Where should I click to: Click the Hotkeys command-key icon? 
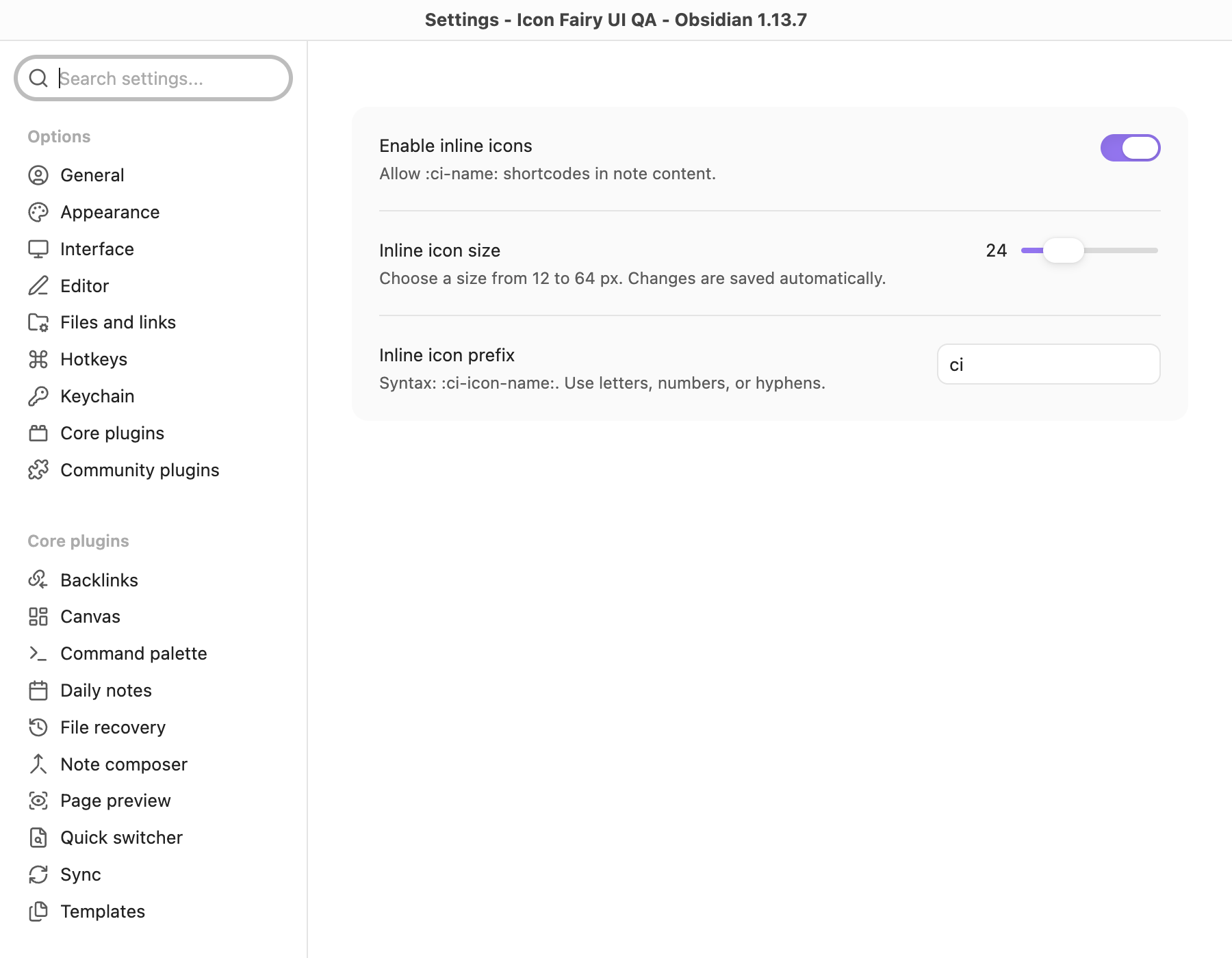click(38, 359)
